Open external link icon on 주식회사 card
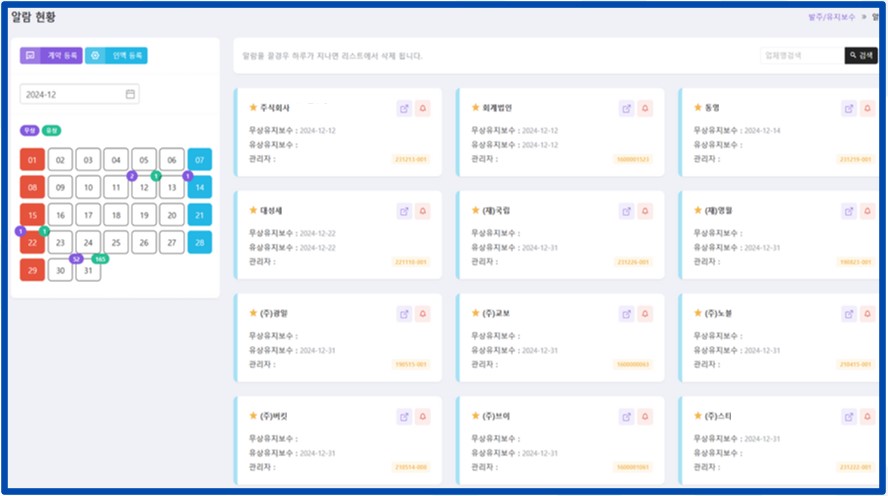 click(x=404, y=108)
